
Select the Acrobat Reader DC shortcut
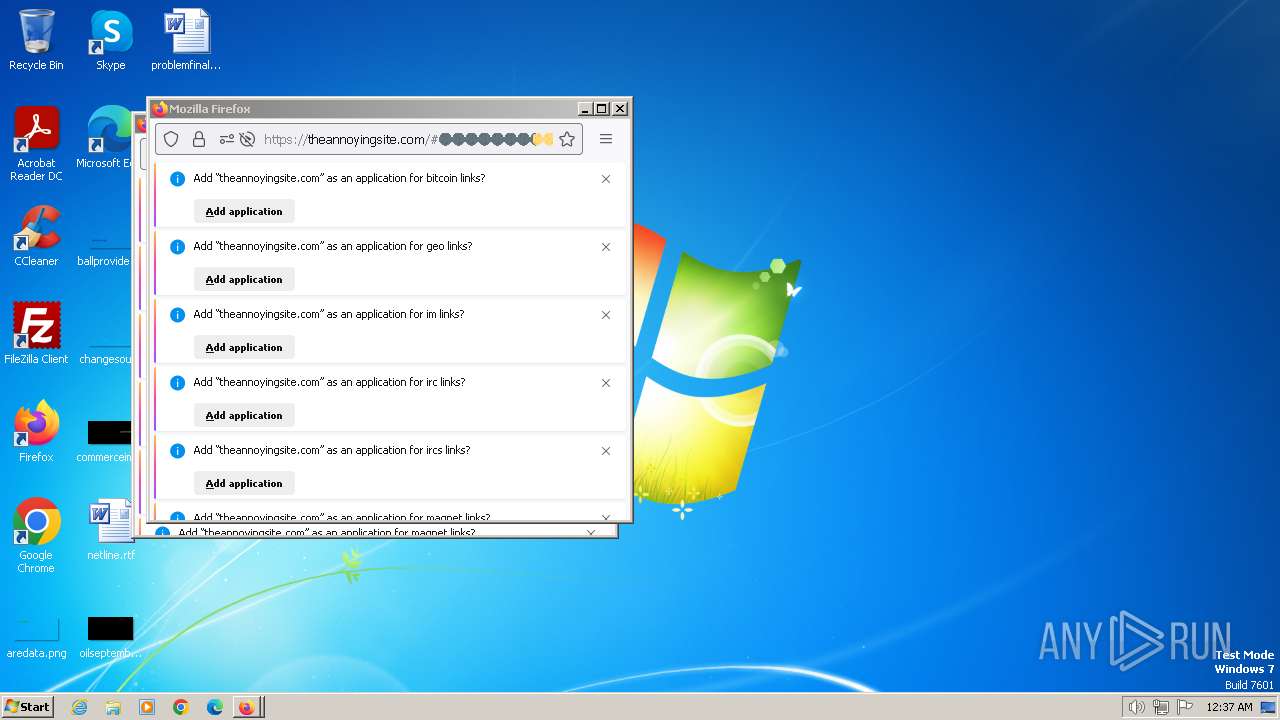click(36, 144)
